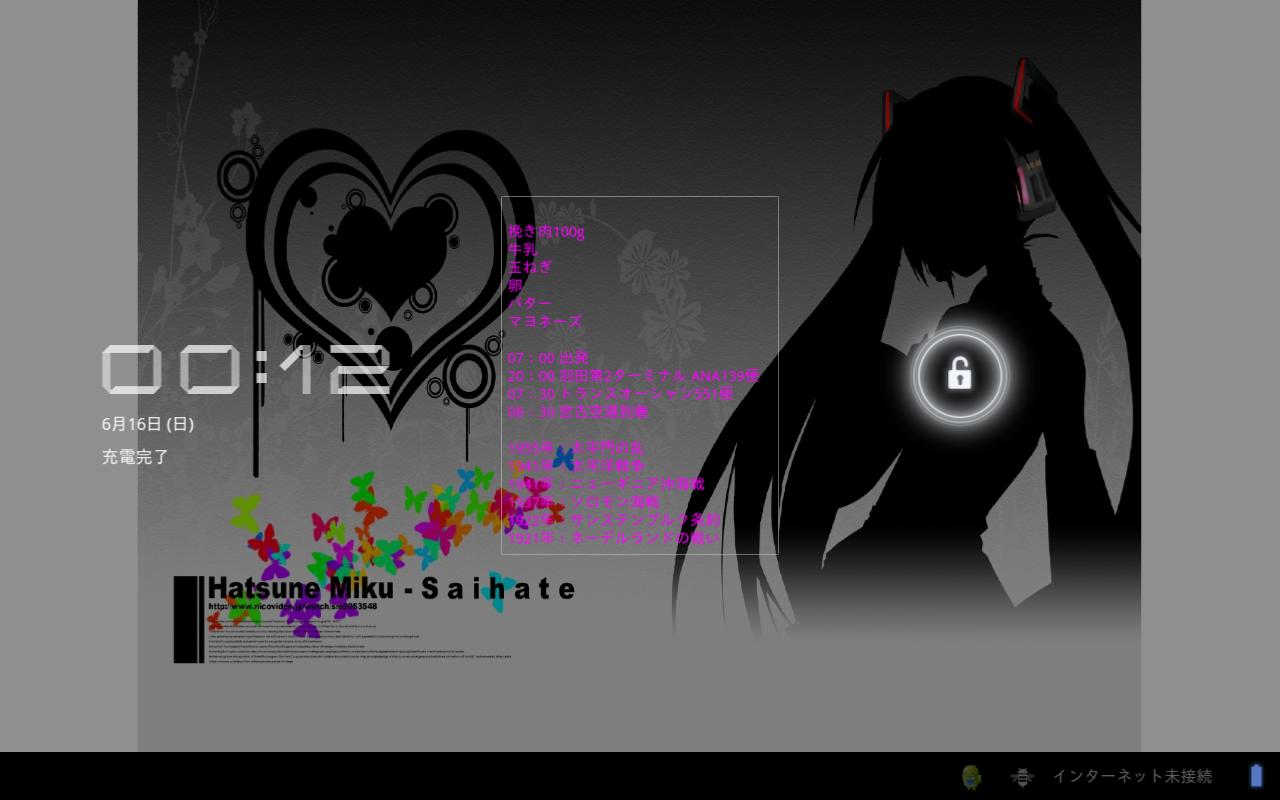This screenshot has height=800, width=1280.
Task: Open the USB debugging bug icon
Action: (1021, 776)
